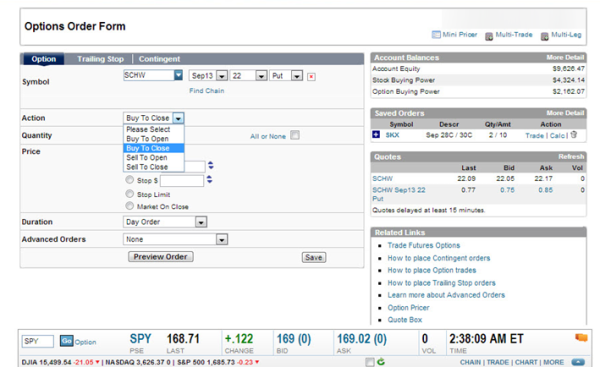
Task: Click the blue Go button beside SPY field
Action: click(x=66, y=341)
